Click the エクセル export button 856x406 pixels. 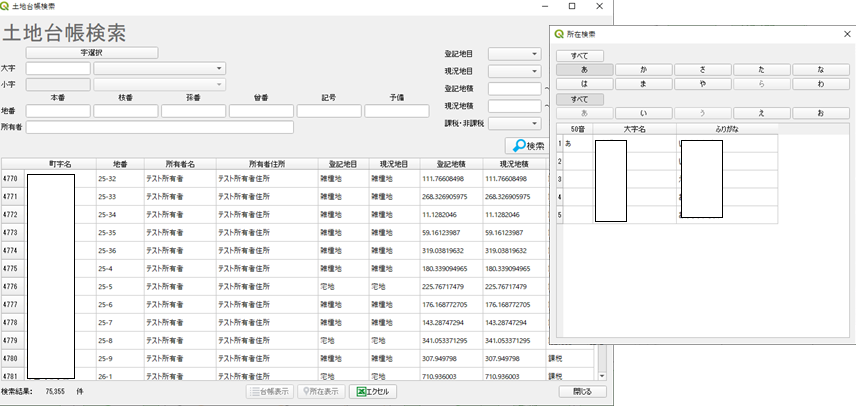[373, 392]
